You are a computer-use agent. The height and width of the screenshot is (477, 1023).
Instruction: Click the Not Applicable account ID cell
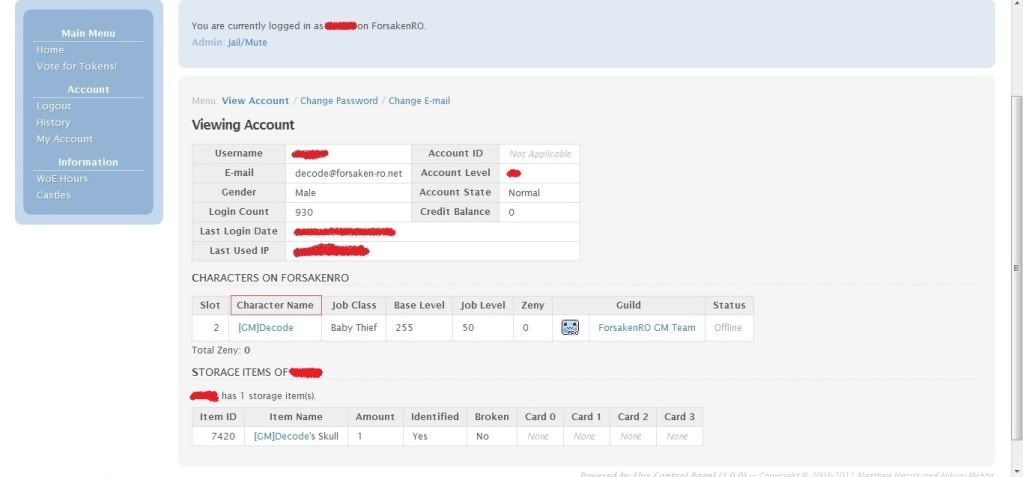[540, 154]
